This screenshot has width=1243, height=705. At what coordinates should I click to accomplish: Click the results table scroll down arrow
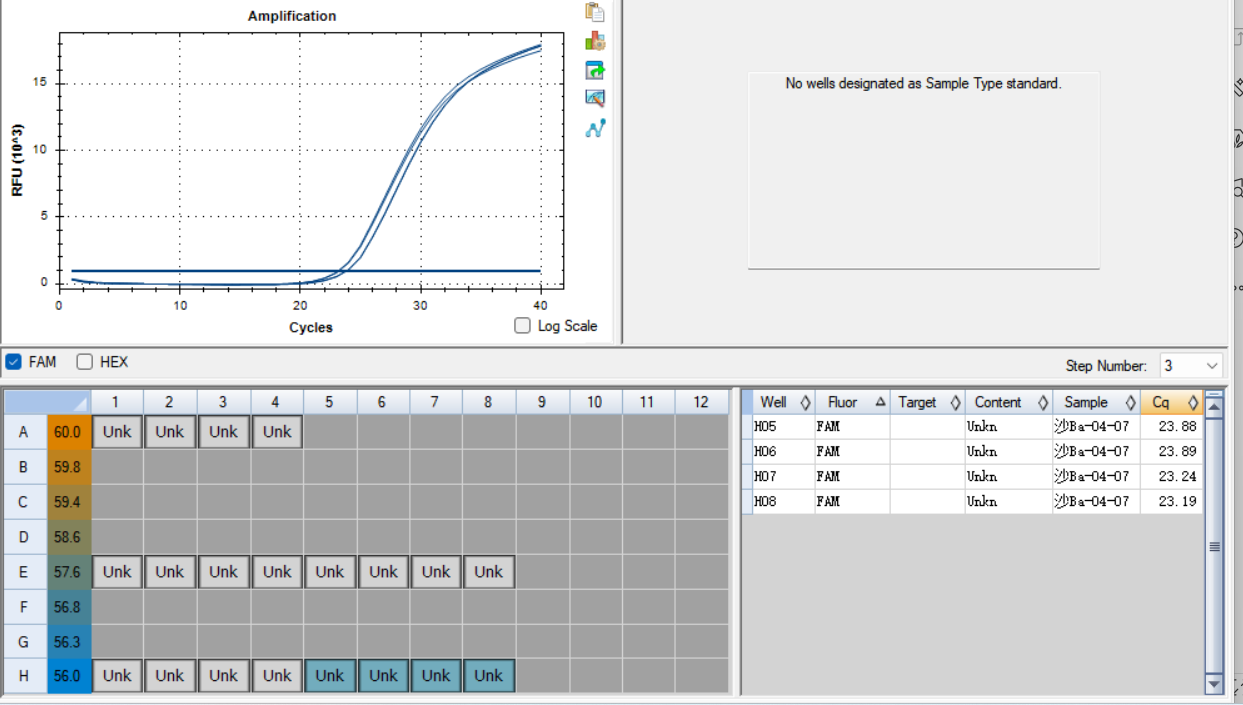[x=1214, y=685]
